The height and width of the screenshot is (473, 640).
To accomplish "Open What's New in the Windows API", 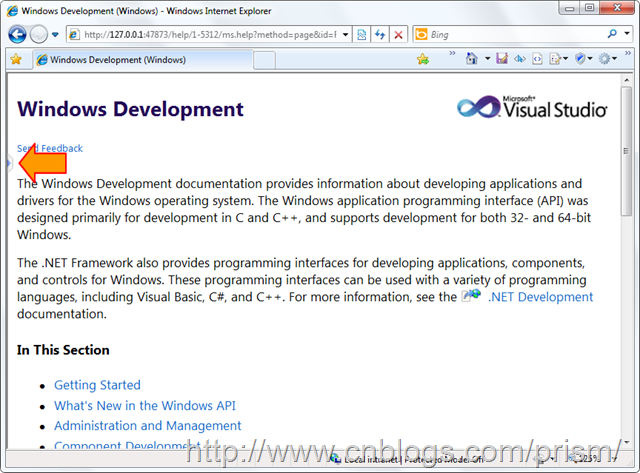I will [x=145, y=405].
